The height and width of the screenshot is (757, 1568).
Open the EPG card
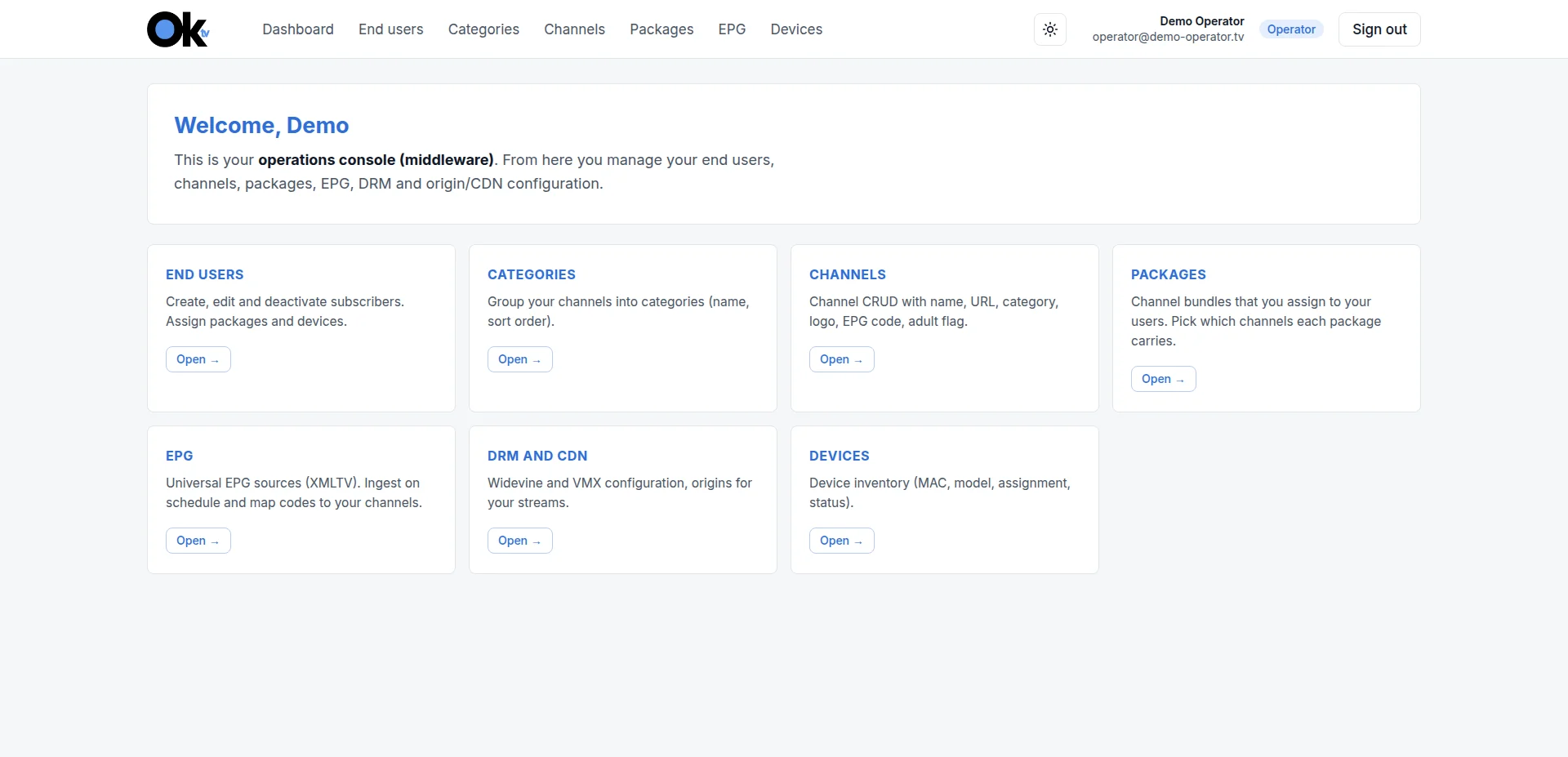[x=198, y=541]
